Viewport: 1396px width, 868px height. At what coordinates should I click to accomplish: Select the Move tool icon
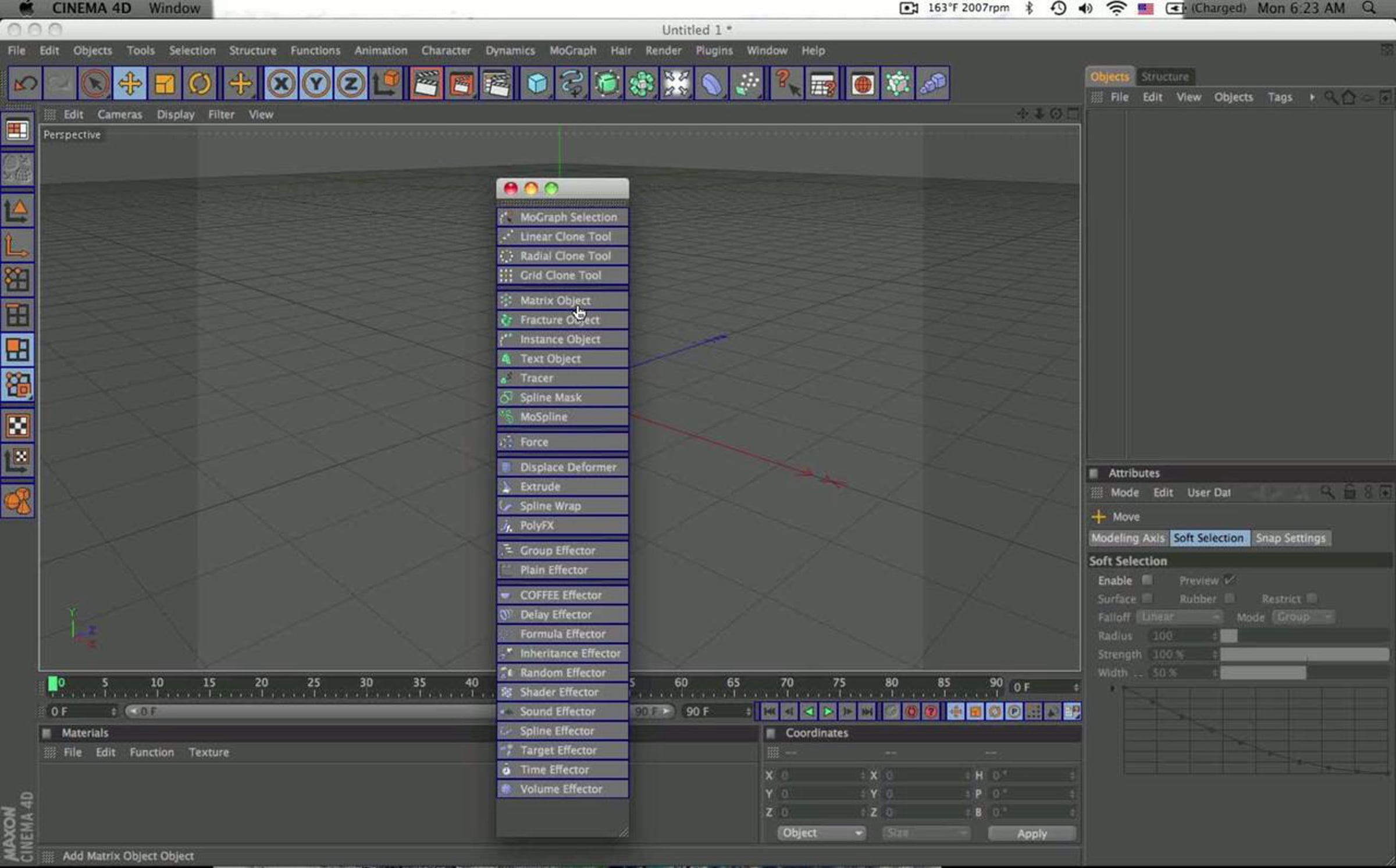tap(130, 84)
